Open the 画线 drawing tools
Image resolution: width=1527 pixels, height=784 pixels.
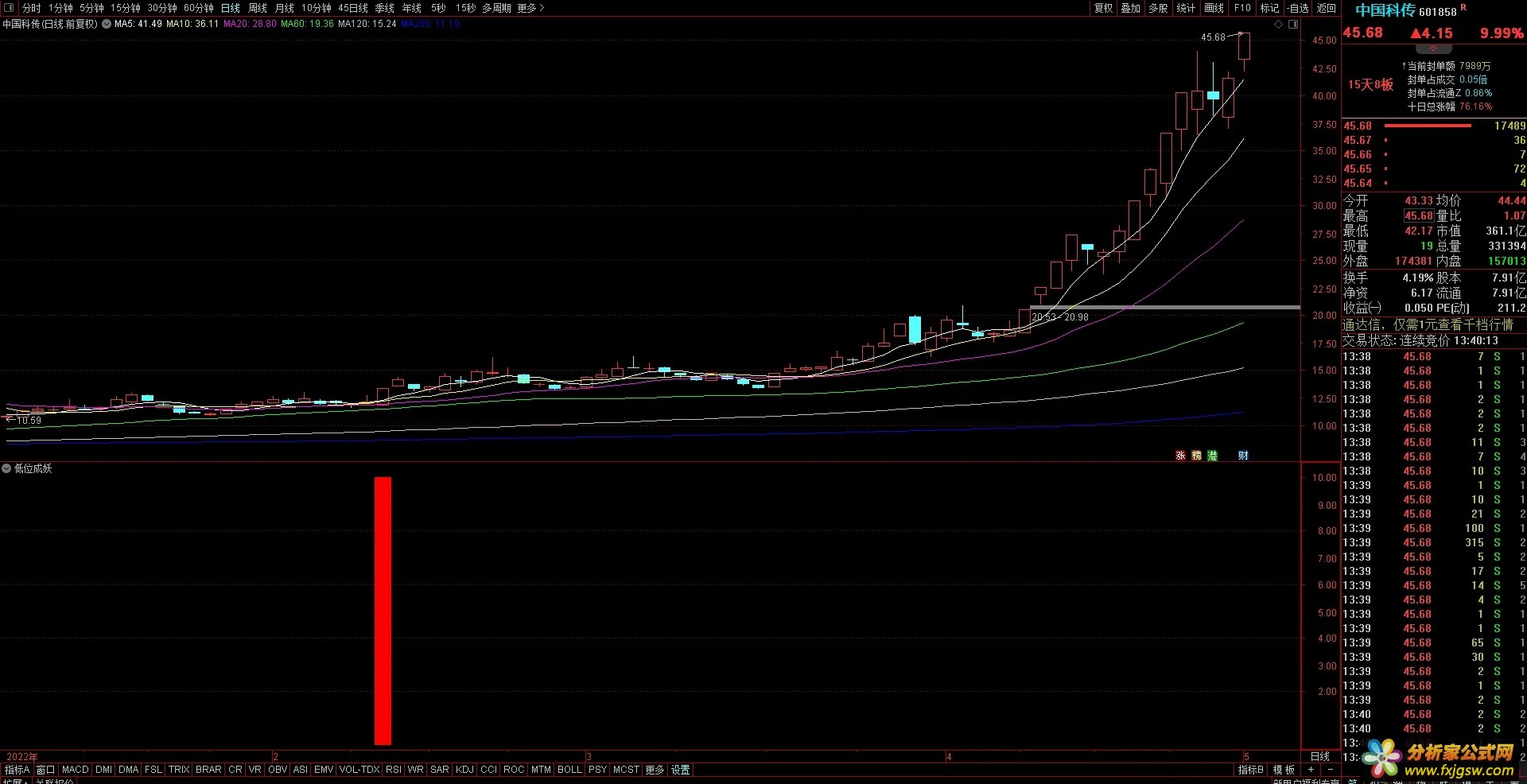tap(1214, 8)
